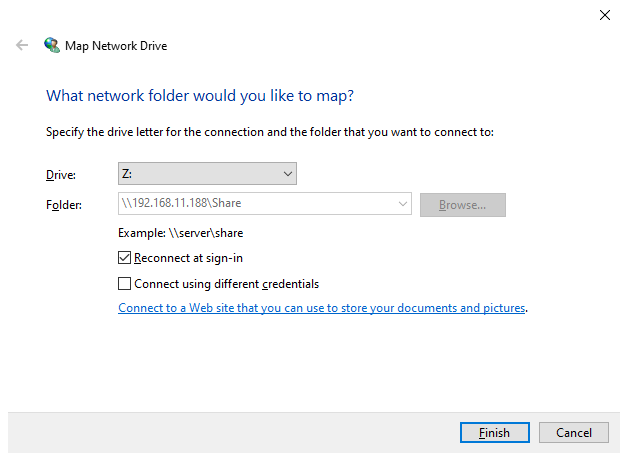The width and height of the screenshot is (628, 461).
Task: Click the 'What network folder' heading
Action: click(x=200, y=96)
